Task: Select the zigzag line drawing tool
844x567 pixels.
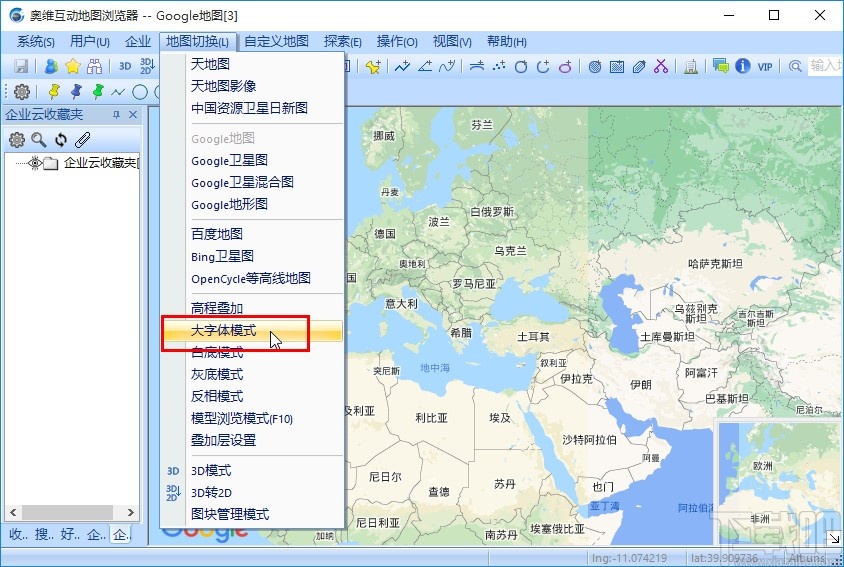Action: [118, 92]
